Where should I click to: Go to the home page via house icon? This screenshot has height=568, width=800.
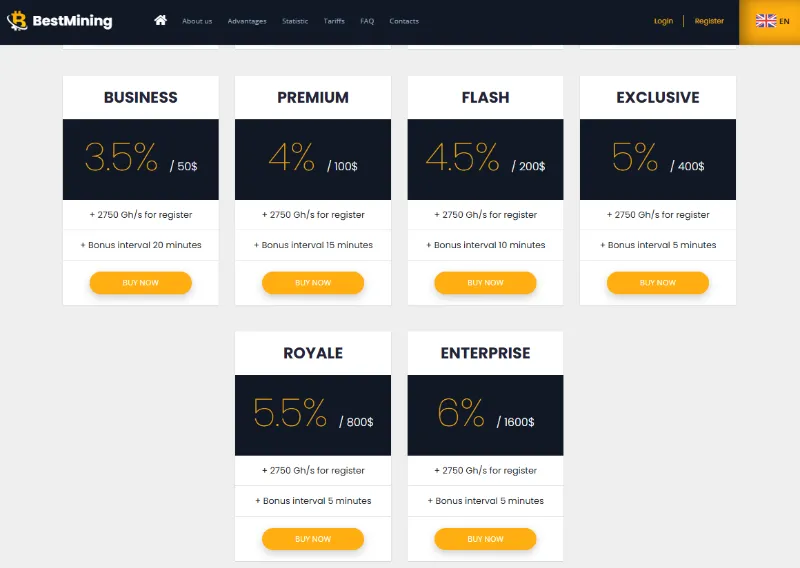pyautogui.click(x=160, y=20)
